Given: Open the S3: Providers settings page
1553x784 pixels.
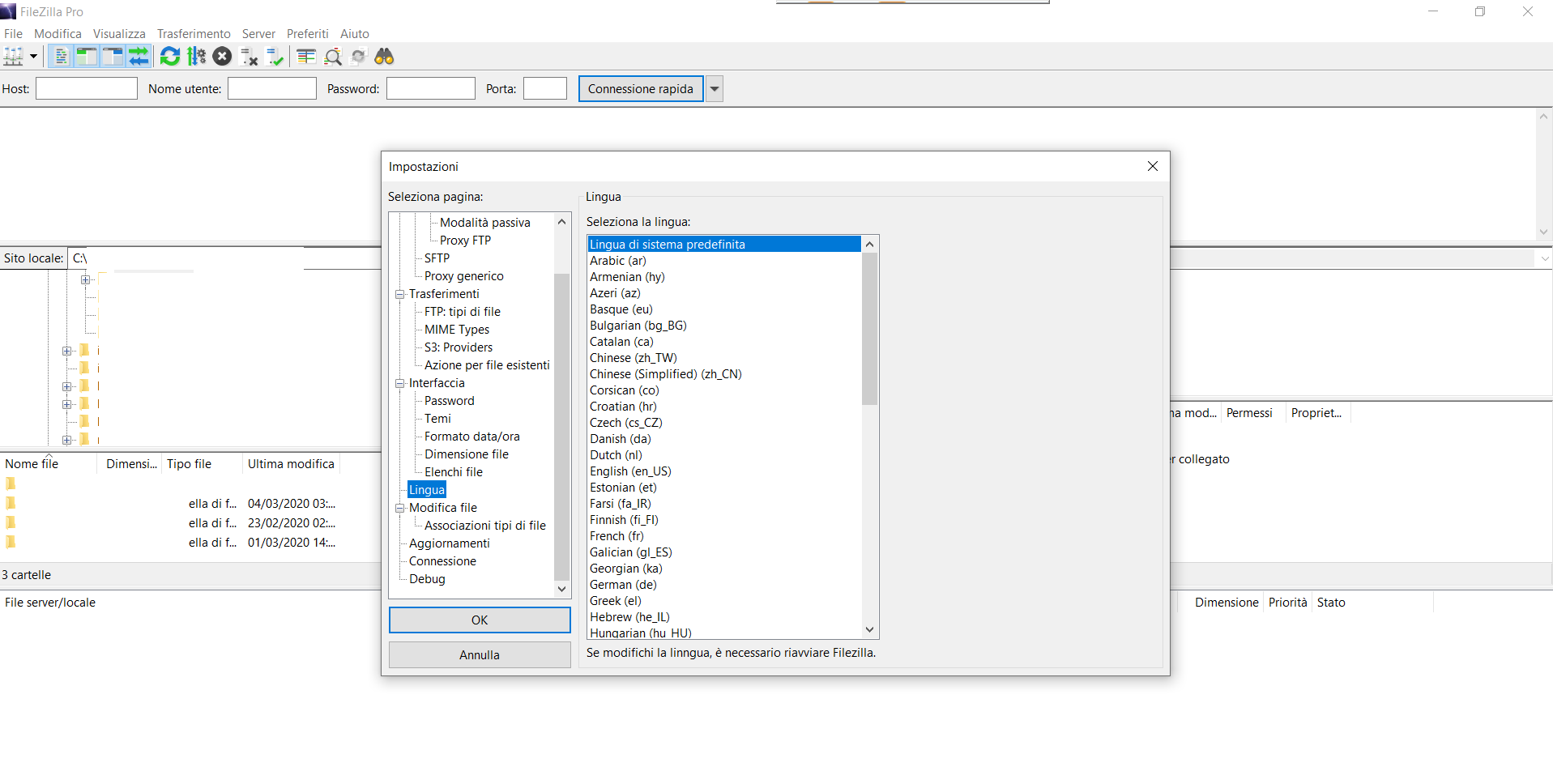Looking at the screenshot, I should click(459, 347).
